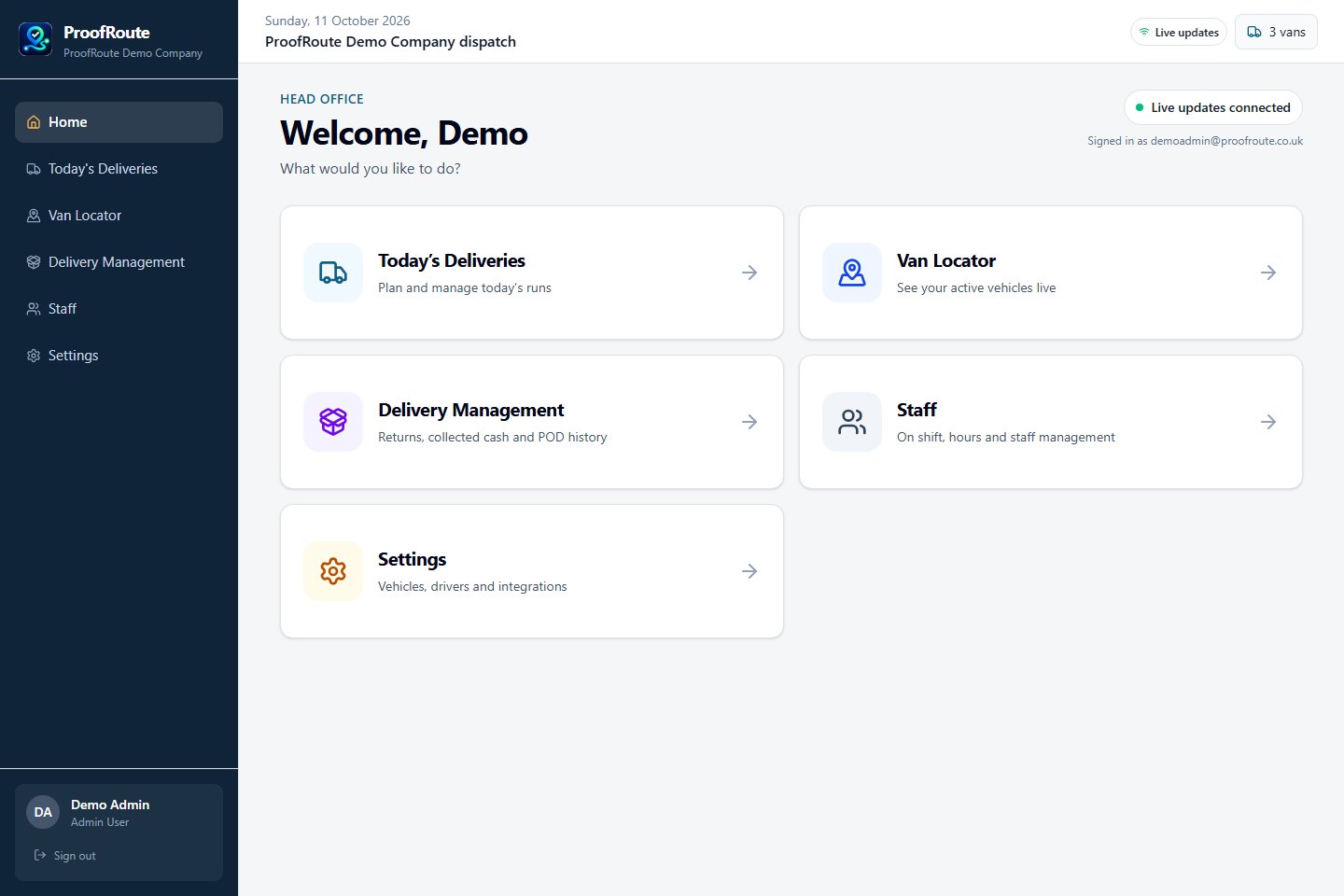Click the arrow on Settings card
Image resolution: width=1344 pixels, height=896 pixels.
coord(749,571)
